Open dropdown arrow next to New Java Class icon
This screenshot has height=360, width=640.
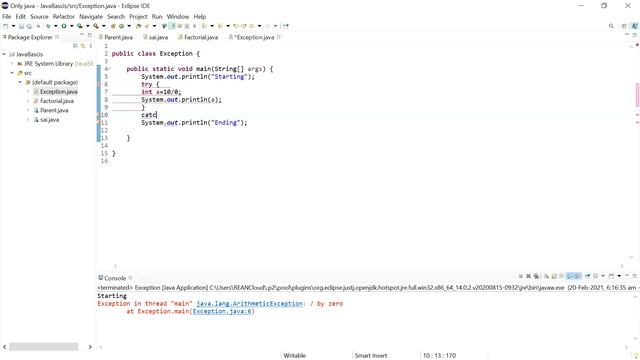pos(129,26)
